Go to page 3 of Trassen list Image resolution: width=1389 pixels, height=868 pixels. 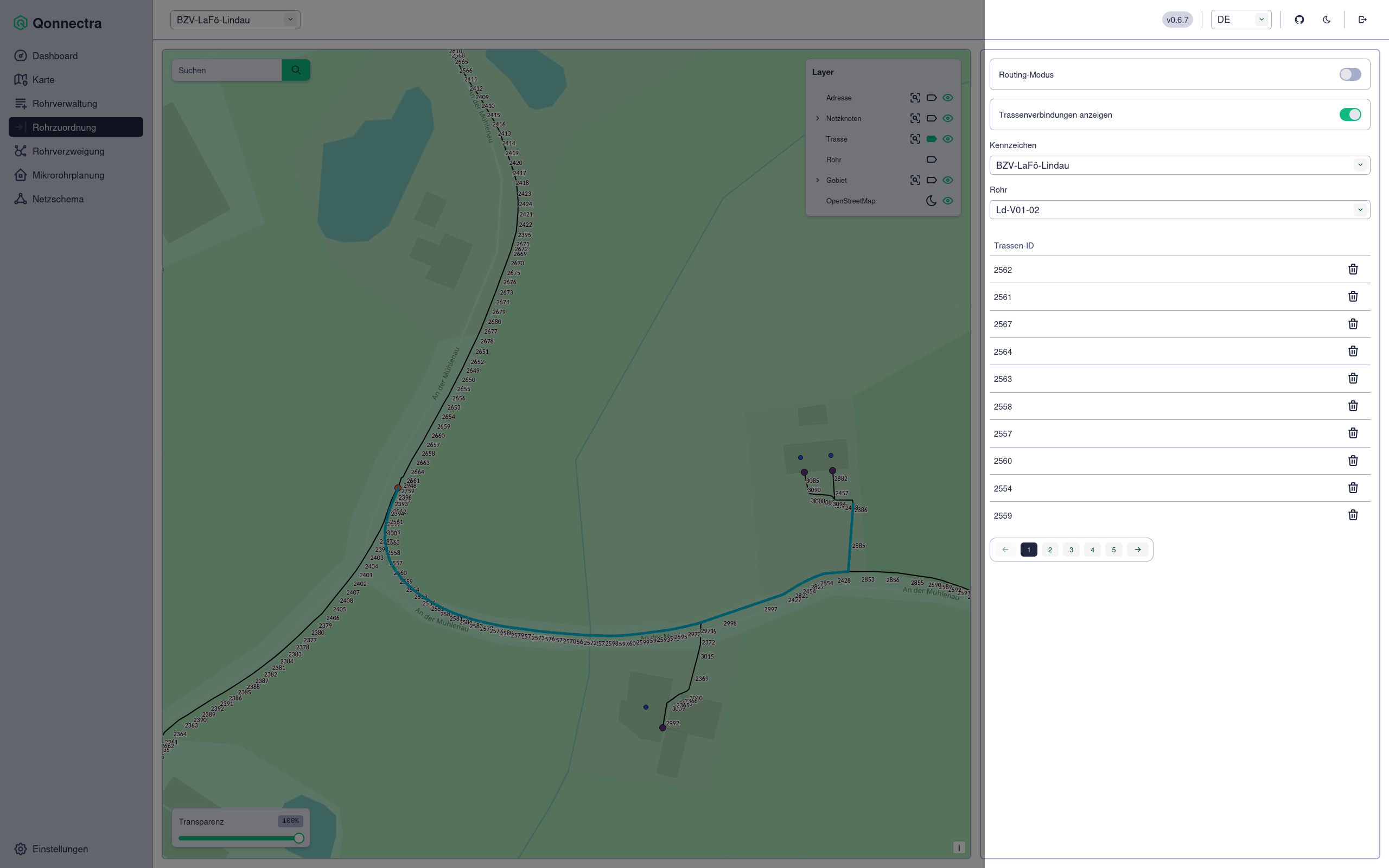click(x=1071, y=550)
